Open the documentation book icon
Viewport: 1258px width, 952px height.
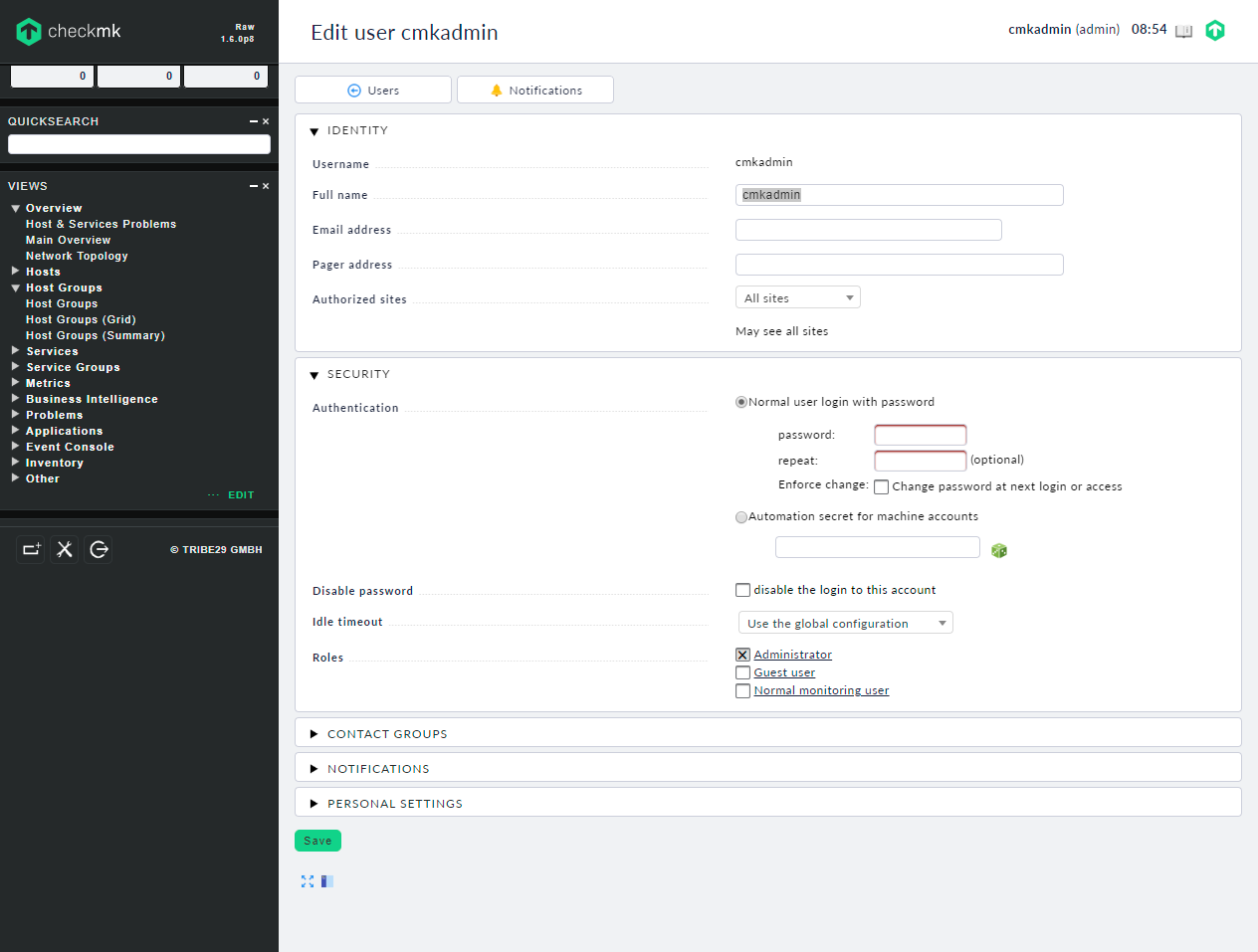coord(1183,31)
